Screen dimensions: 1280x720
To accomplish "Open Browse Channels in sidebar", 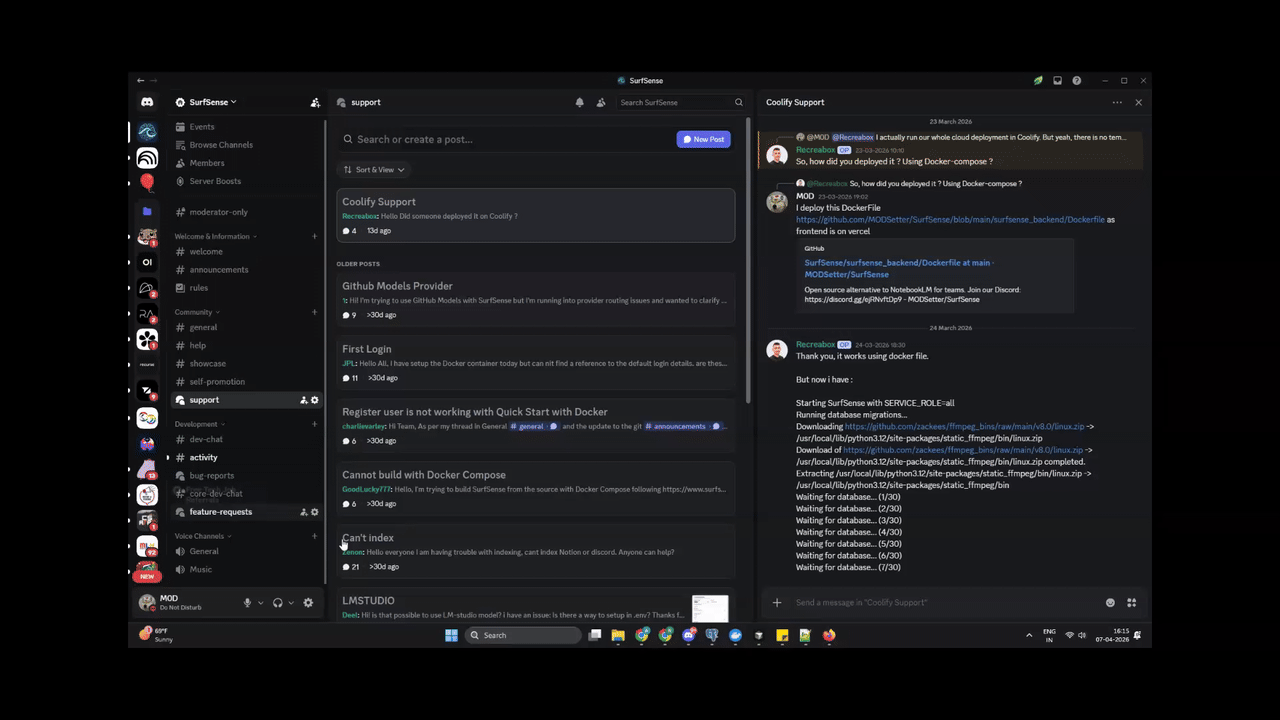I will click(220, 145).
